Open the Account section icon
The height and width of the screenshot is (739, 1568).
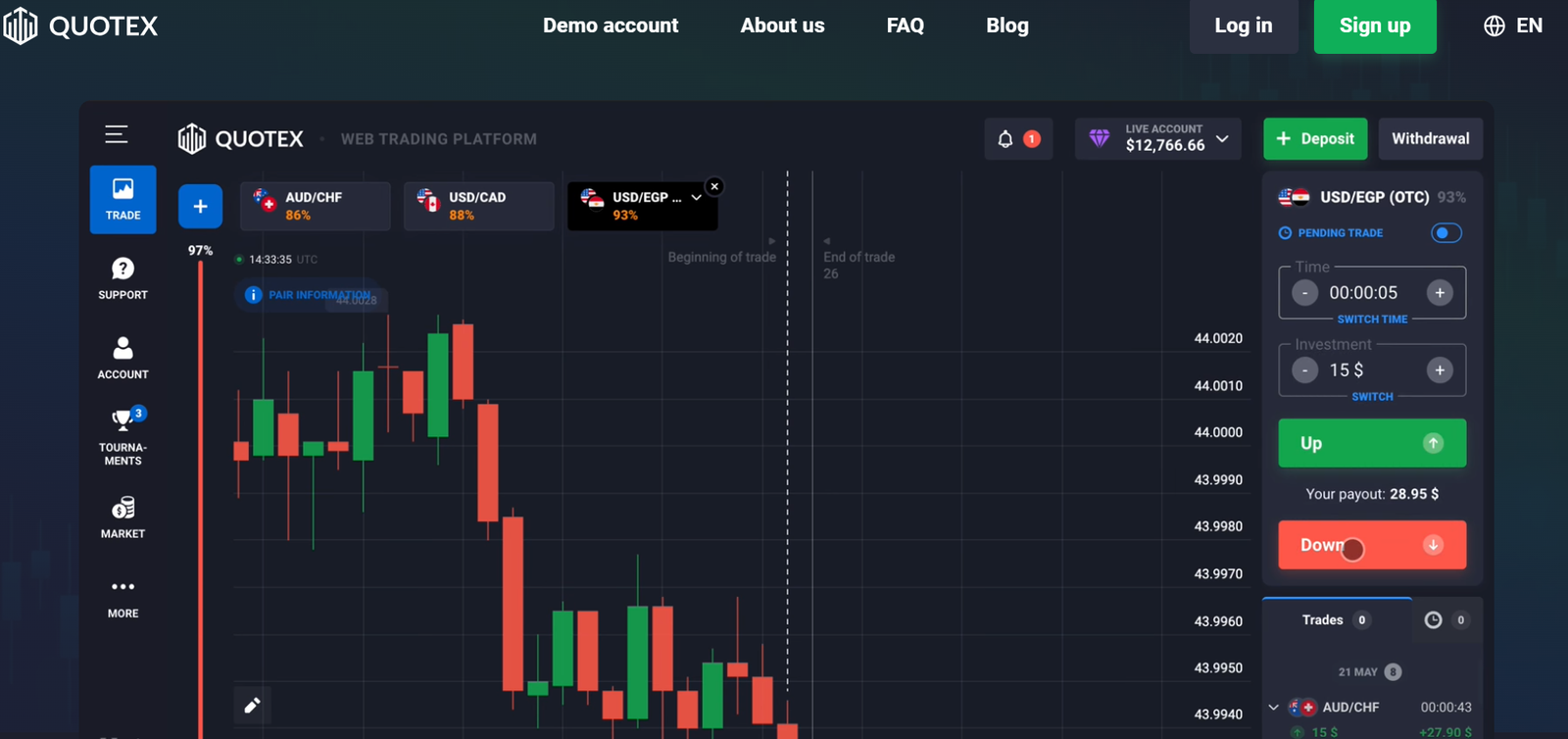[x=122, y=348]
